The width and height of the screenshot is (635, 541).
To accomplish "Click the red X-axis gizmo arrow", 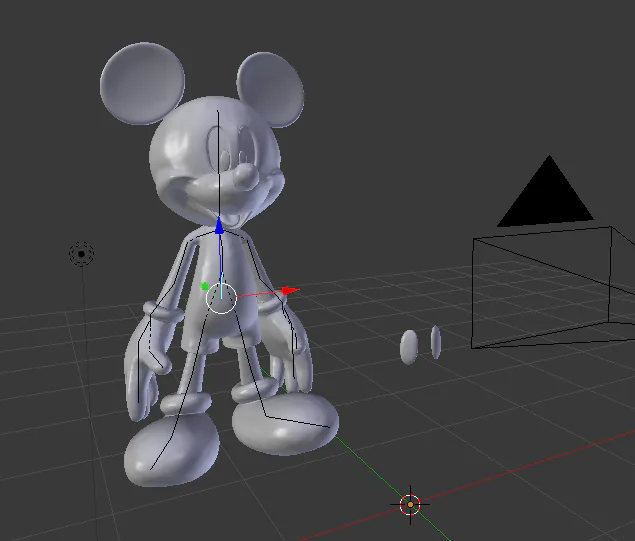I will 290,290.
